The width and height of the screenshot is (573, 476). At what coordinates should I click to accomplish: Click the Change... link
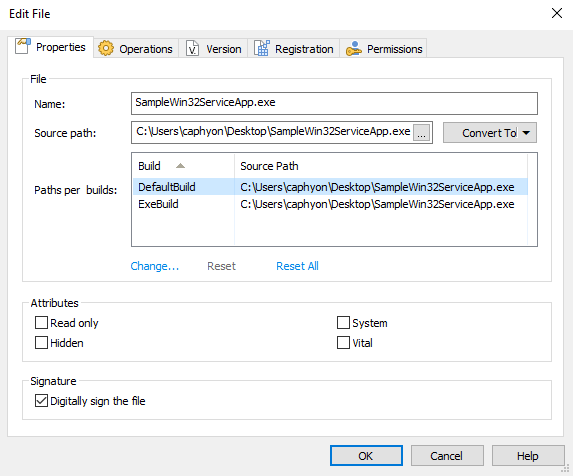[155, 266]
